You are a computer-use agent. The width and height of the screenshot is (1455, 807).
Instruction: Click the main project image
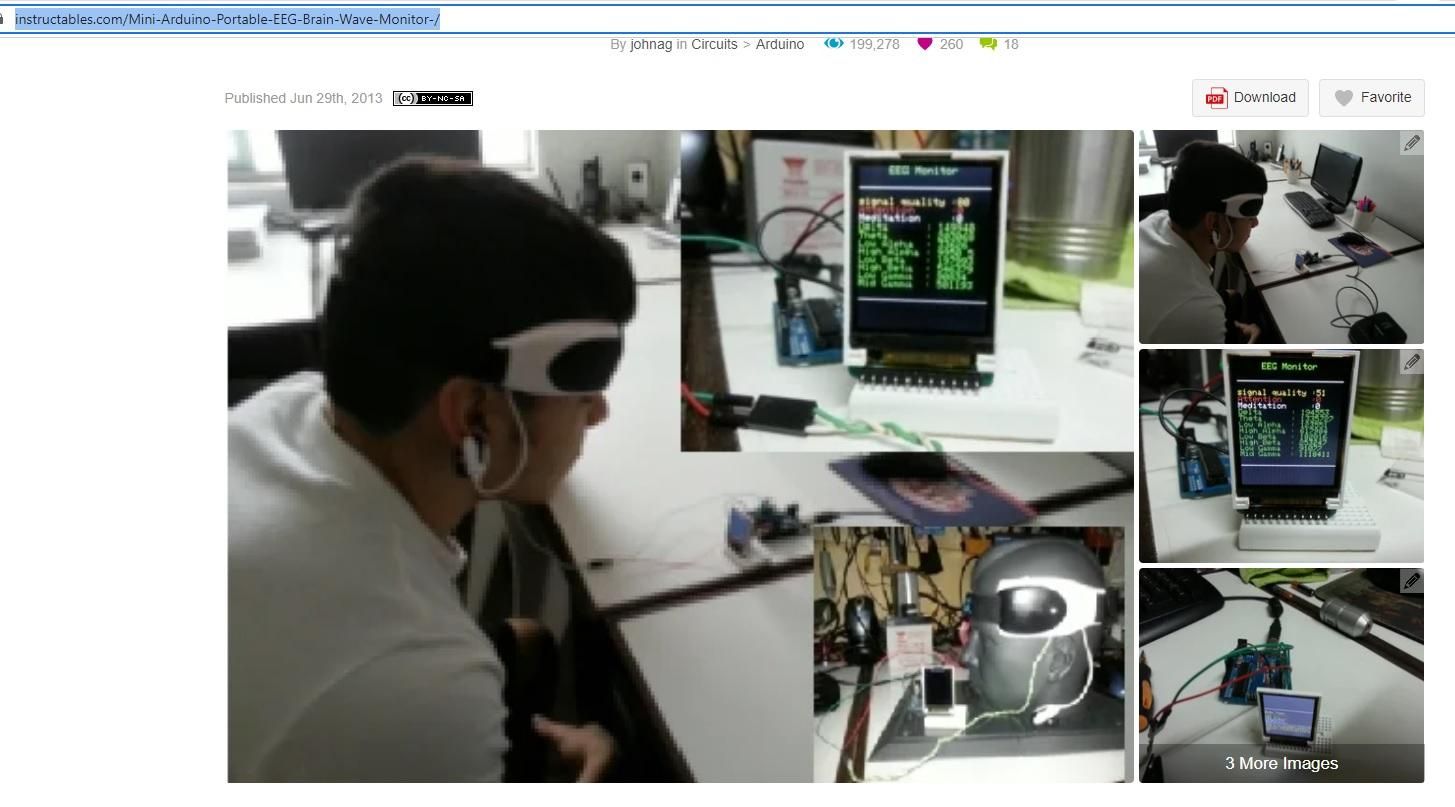680,456
